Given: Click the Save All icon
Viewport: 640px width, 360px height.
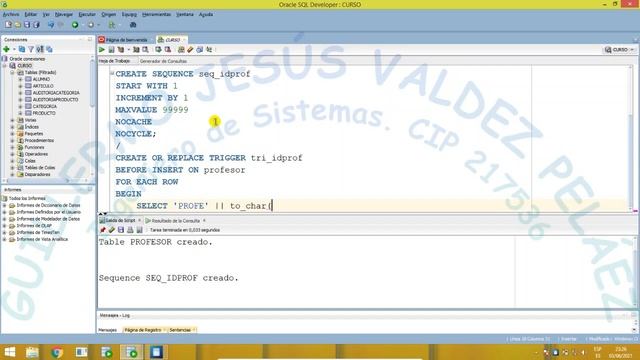Looking at the screenshot, I should pos(36,25).
